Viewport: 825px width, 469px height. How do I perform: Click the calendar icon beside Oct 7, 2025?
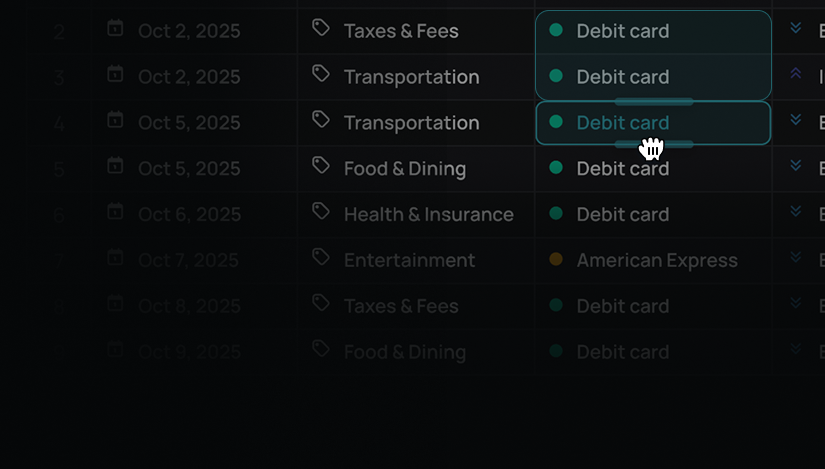click(x=115, y=258)
